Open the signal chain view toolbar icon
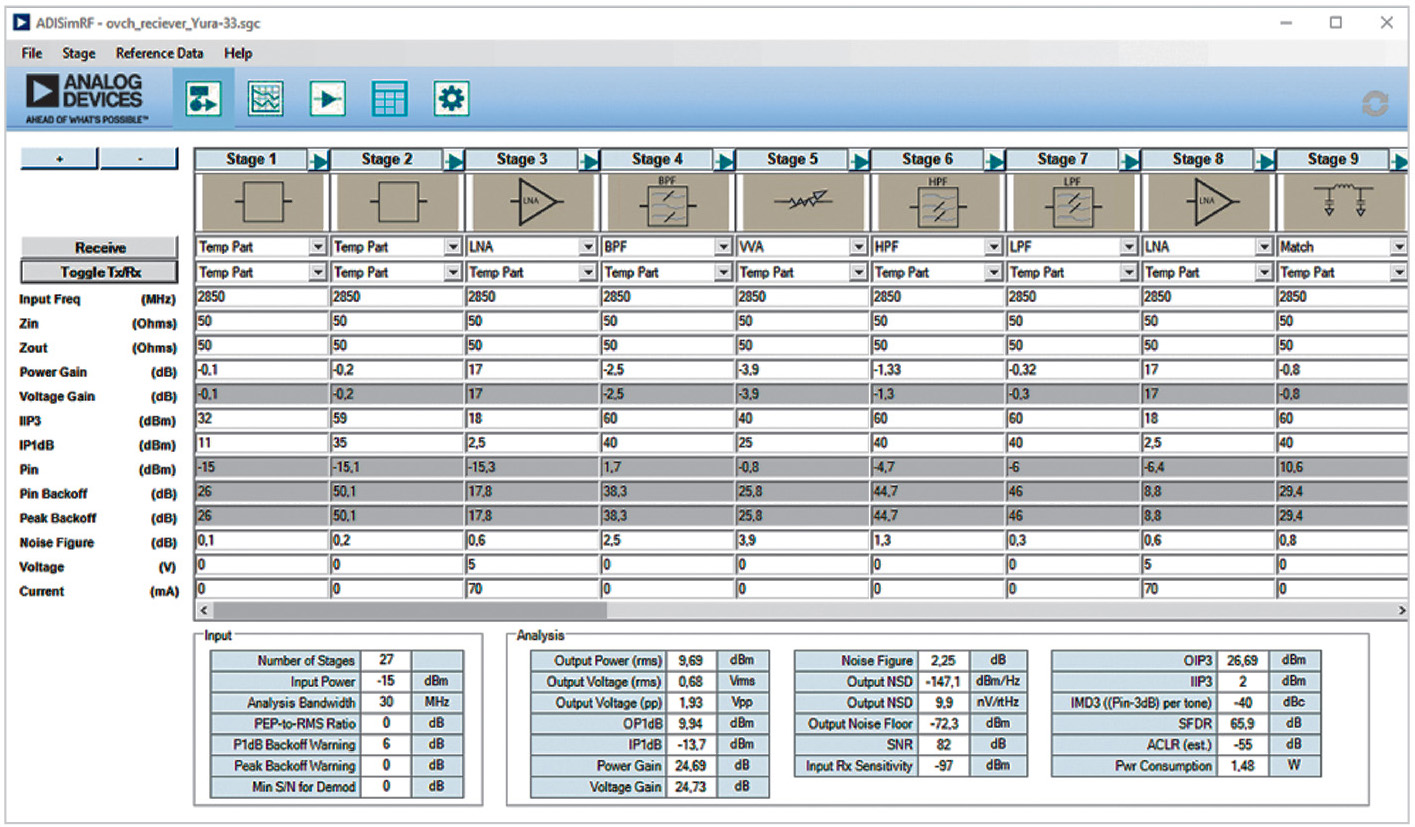Viewport: 1415px width, 827px height. (x=204, y=99)
